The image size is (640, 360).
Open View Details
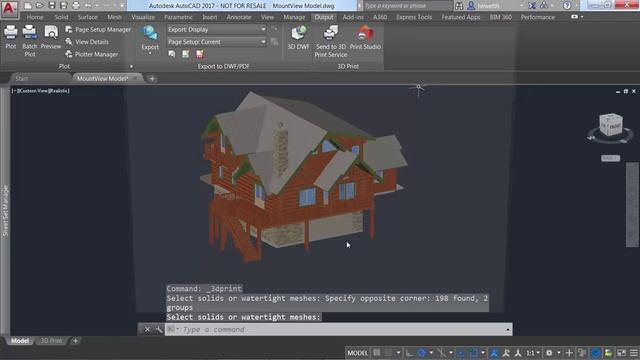87,42
